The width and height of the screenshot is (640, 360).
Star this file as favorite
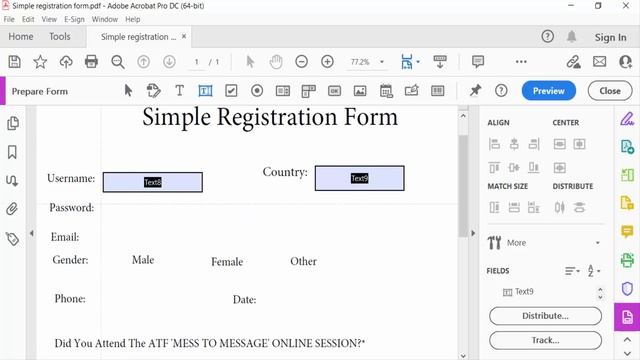(x=40, y=62)
